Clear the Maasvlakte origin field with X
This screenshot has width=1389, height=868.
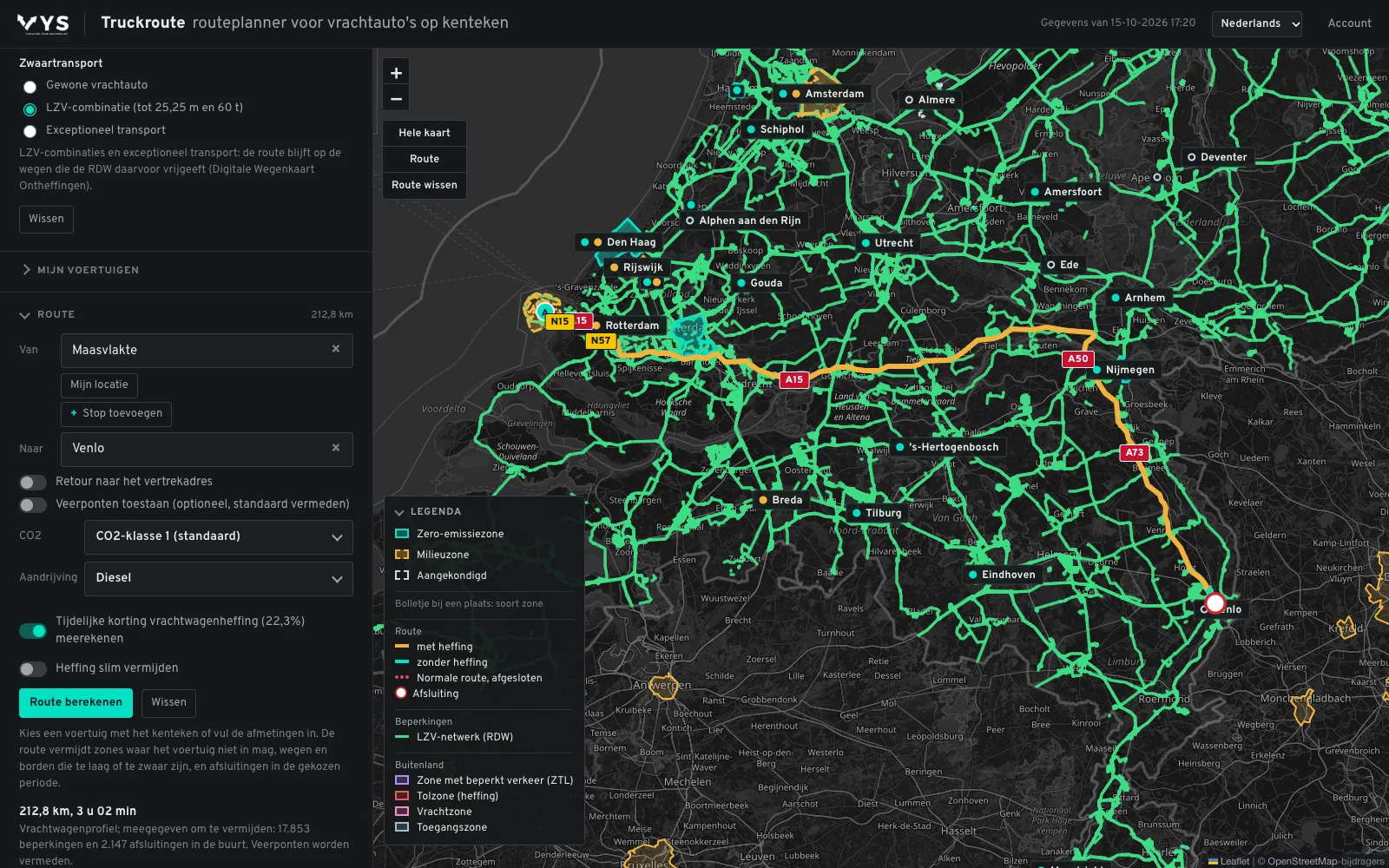[x=336, y=349]
